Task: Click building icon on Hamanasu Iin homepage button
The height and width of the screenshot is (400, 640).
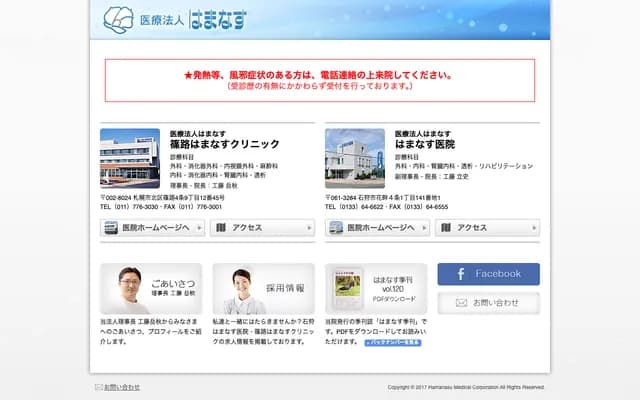Action: [335, 228]
